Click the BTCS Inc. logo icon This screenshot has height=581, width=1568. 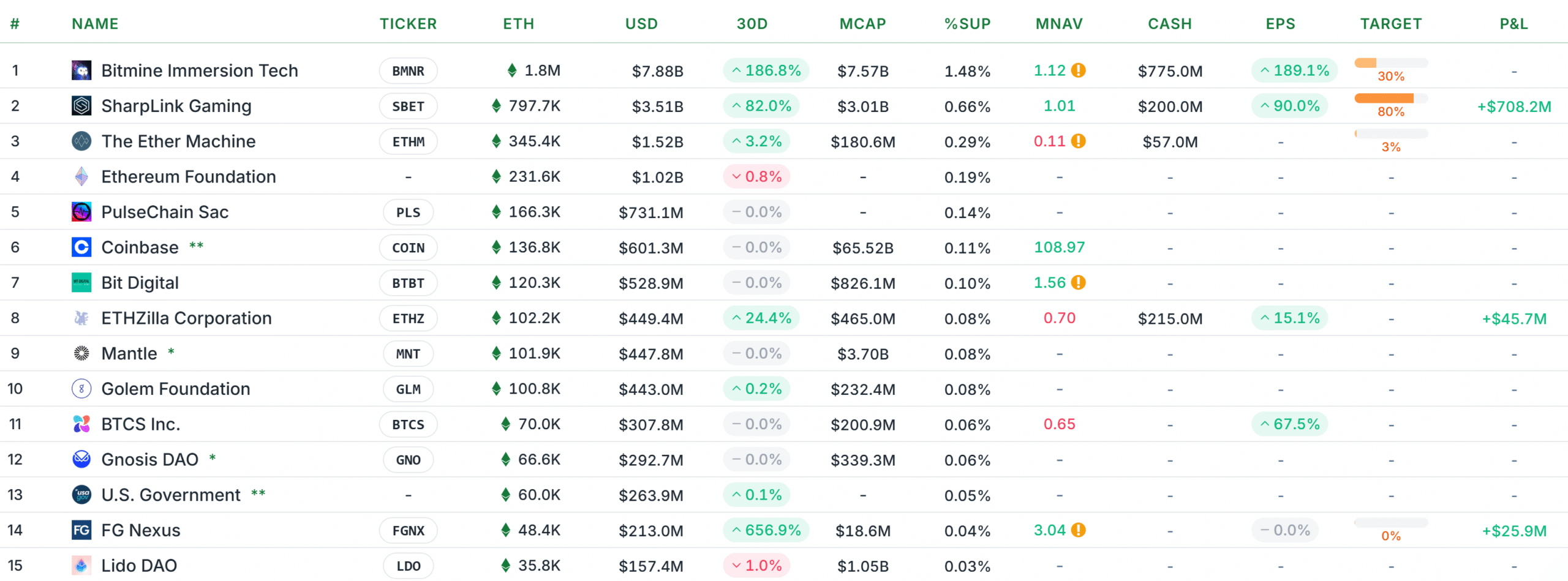point(81,424)
